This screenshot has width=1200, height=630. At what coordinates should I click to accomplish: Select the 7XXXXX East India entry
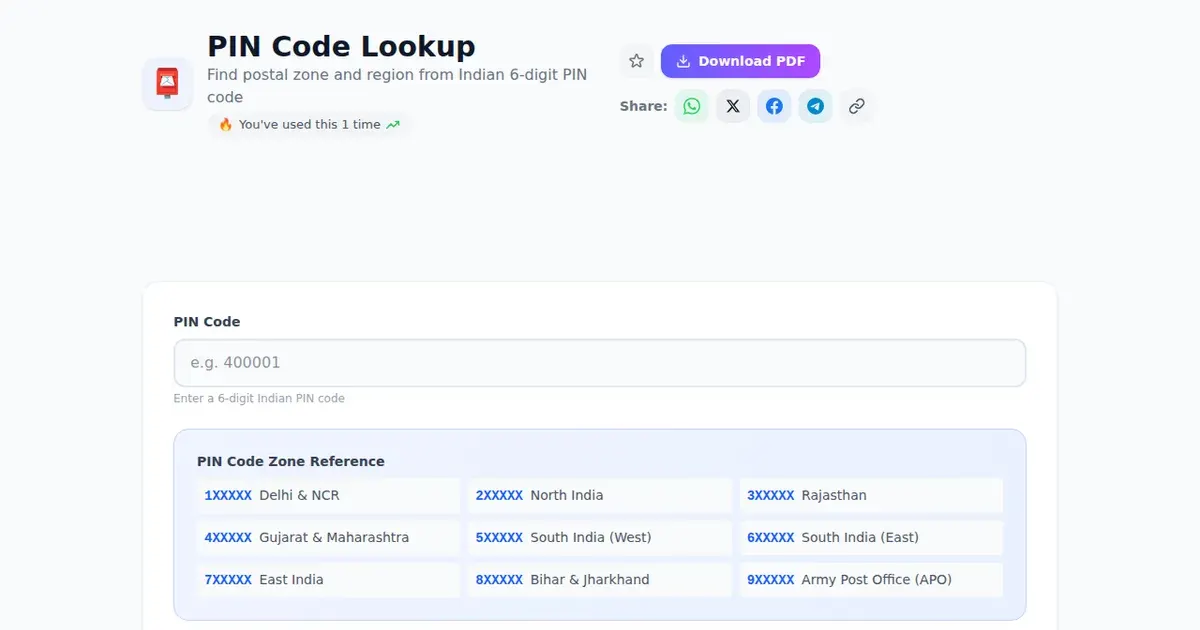click(x=328, y=579)
